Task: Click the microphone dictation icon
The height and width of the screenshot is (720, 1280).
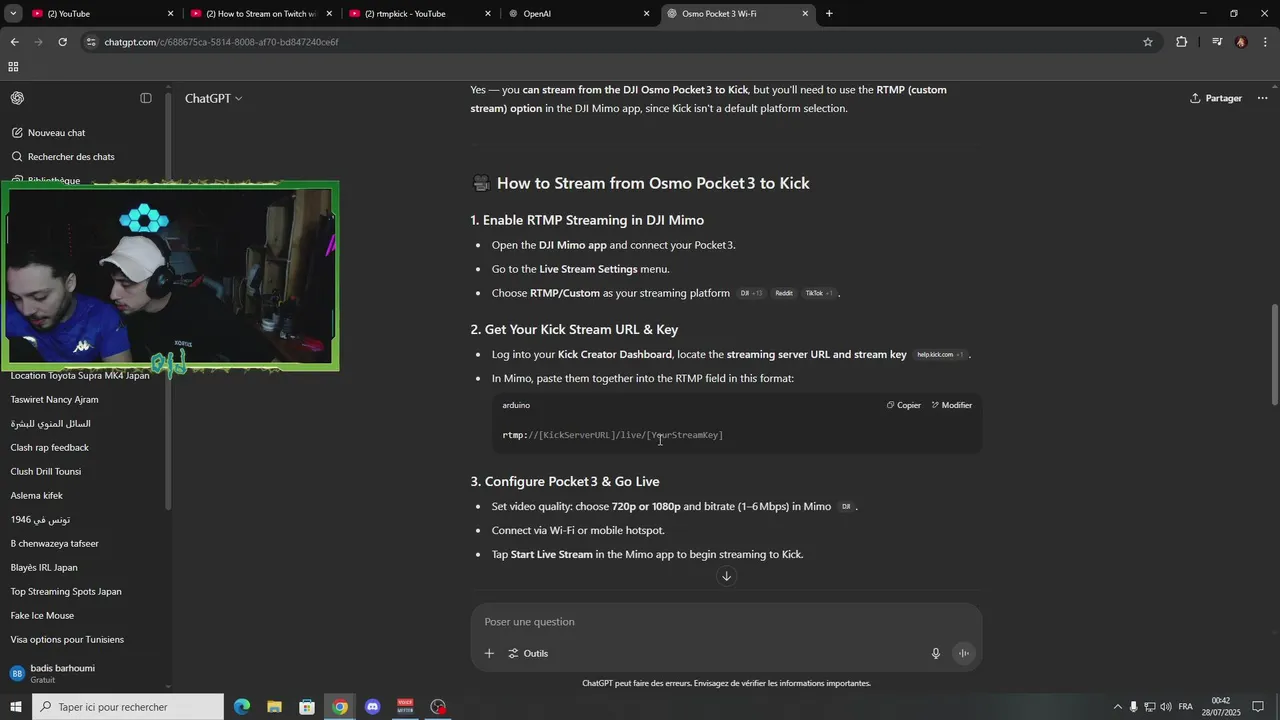Action: click(x=936, y=653)
